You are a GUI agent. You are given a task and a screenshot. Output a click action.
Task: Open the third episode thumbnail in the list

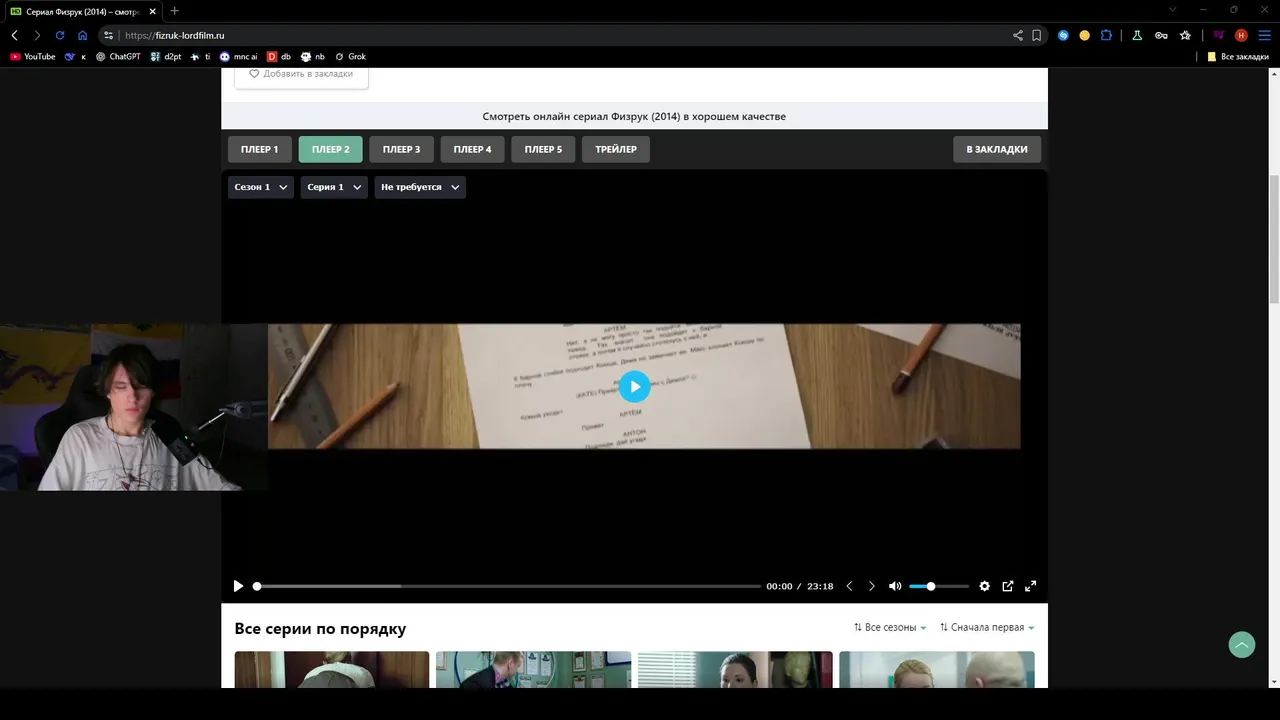[735, 669]
